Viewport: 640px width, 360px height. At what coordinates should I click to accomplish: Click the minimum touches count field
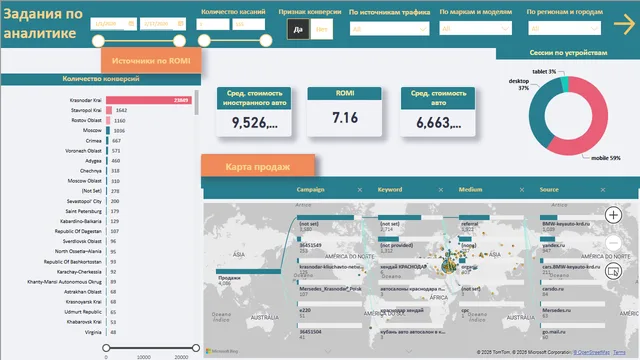tap(213, 24)
